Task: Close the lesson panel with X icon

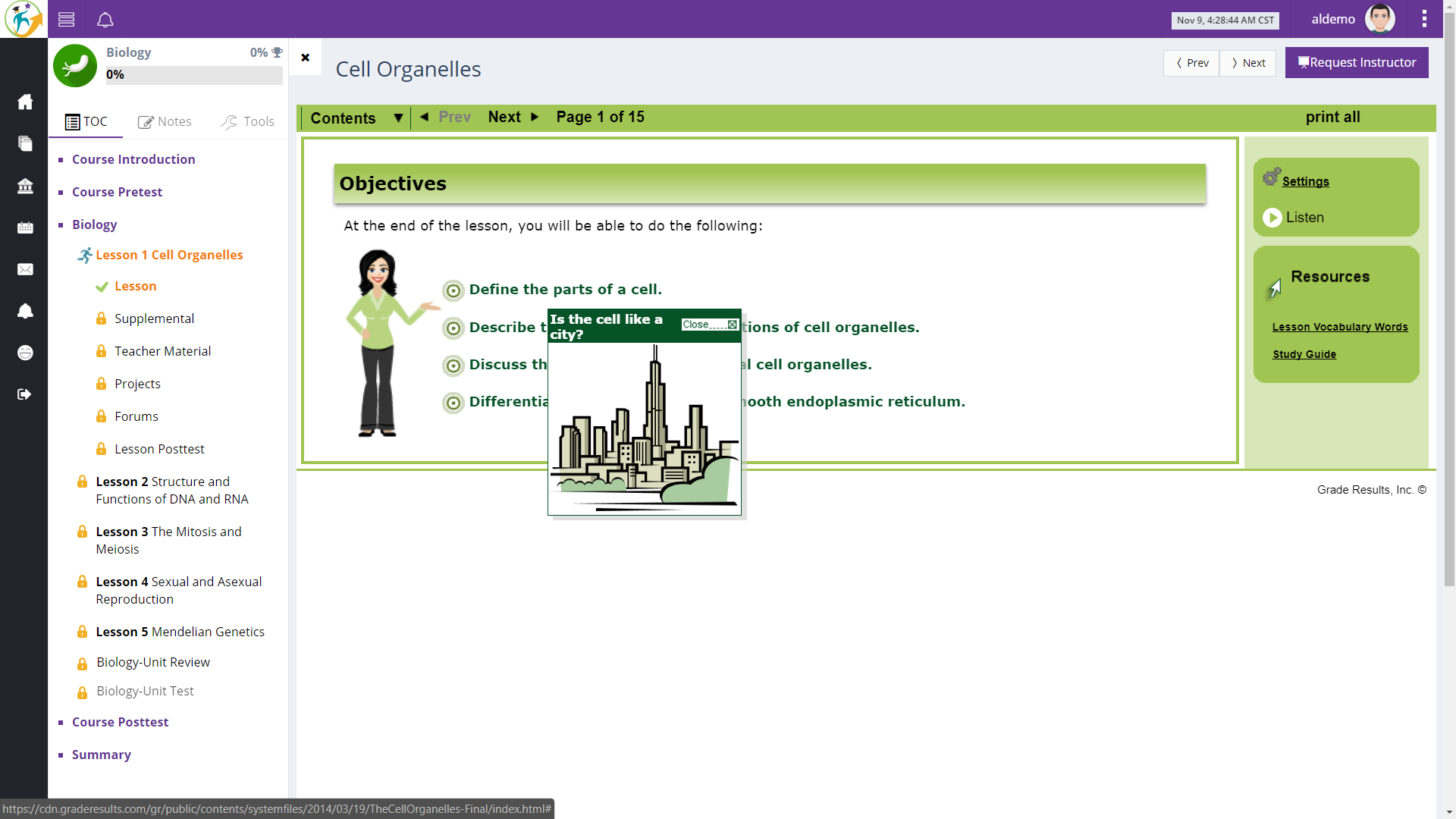Action: tap(306, 58)
